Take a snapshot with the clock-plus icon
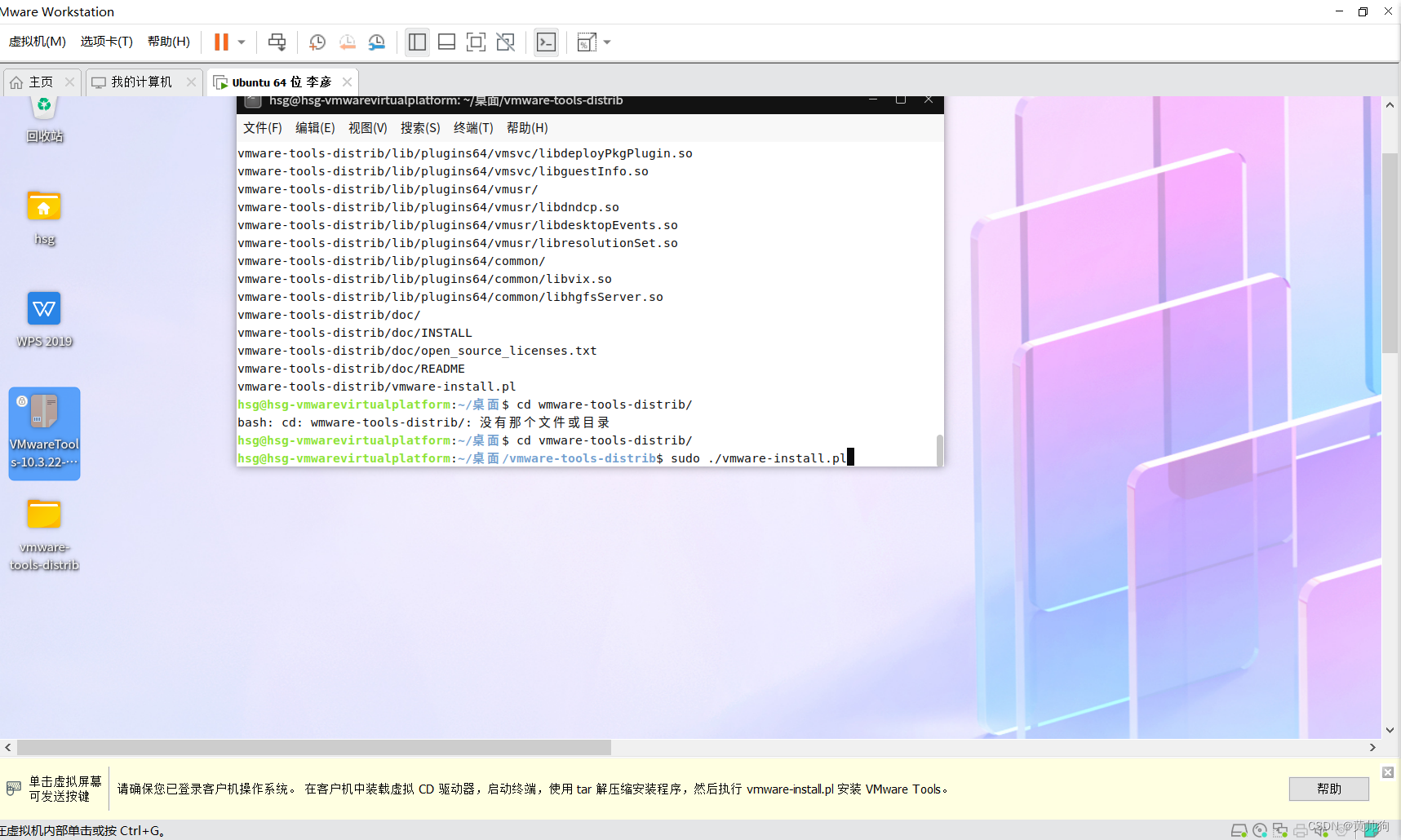The height and width of the screenshot is (840, 1401). coord(317,42)
